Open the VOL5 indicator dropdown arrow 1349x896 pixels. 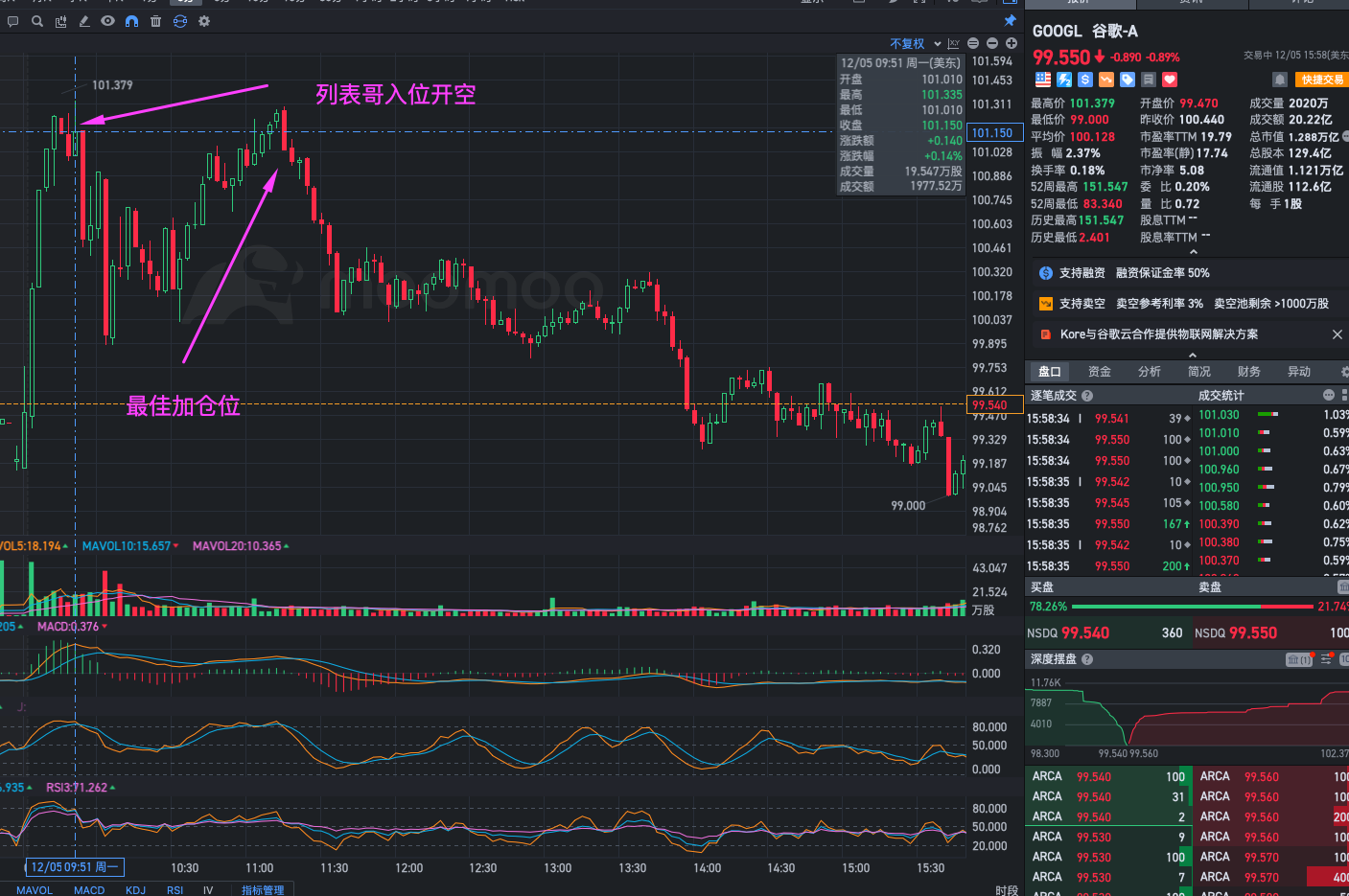65,546
